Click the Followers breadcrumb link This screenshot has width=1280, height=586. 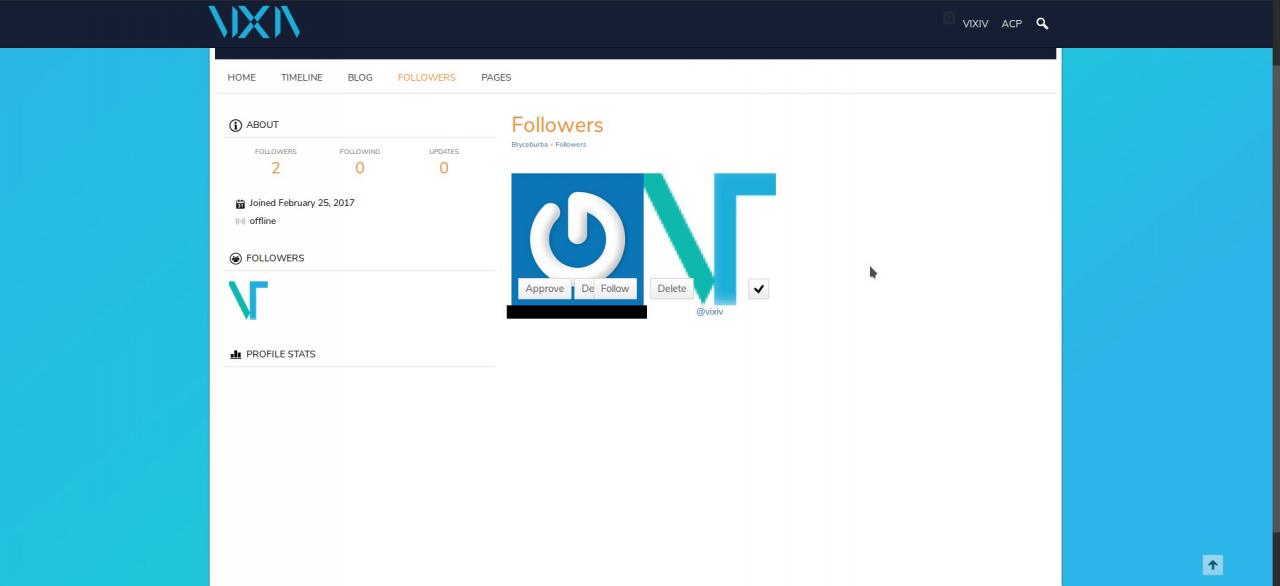tap(571, 144)
